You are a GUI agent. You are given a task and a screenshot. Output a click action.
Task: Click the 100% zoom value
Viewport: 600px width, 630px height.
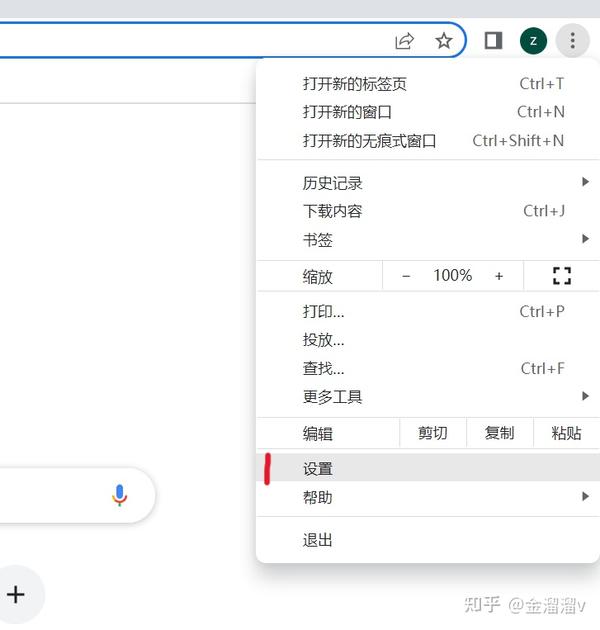pos(453,276)
